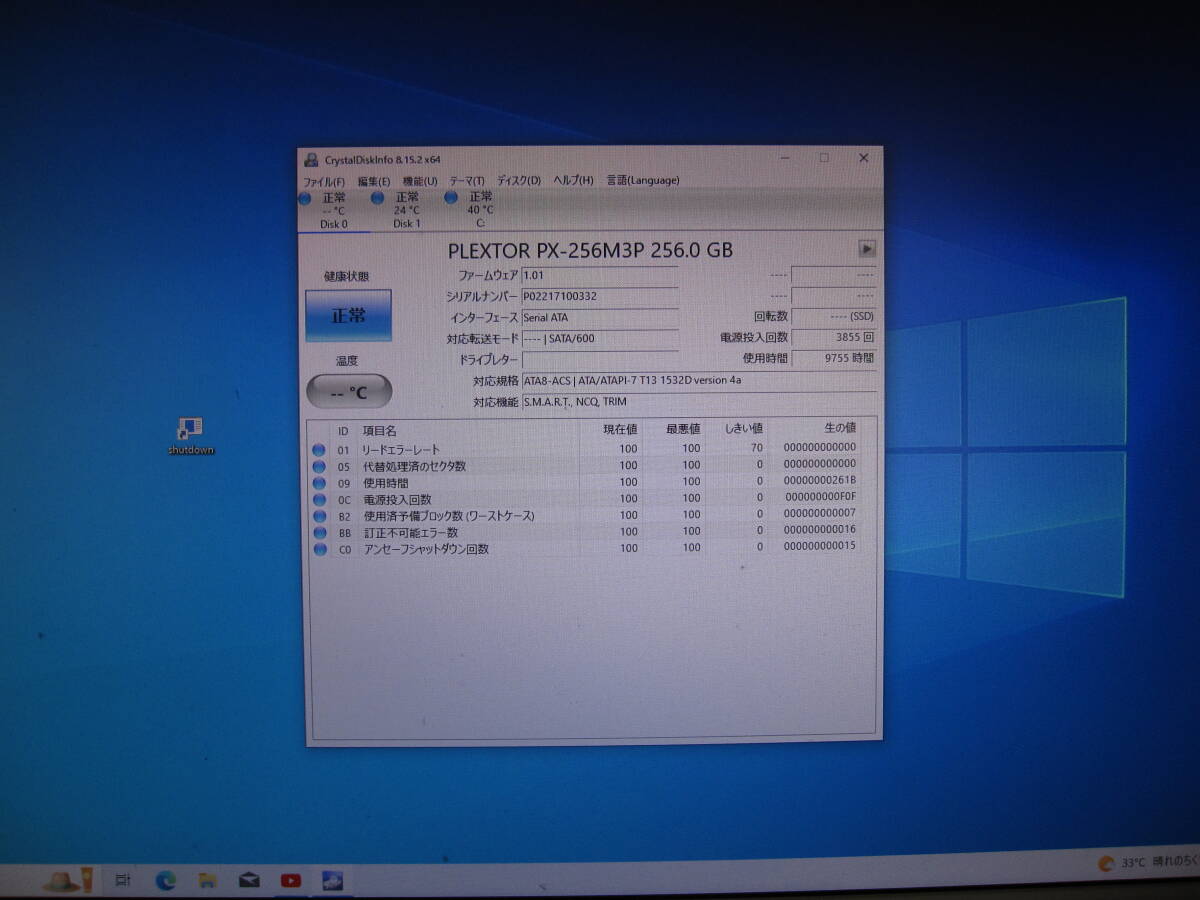Click raw value 000000000F0F
The width and height of the screenshot is (1200, 900).
tap(821, 497)
